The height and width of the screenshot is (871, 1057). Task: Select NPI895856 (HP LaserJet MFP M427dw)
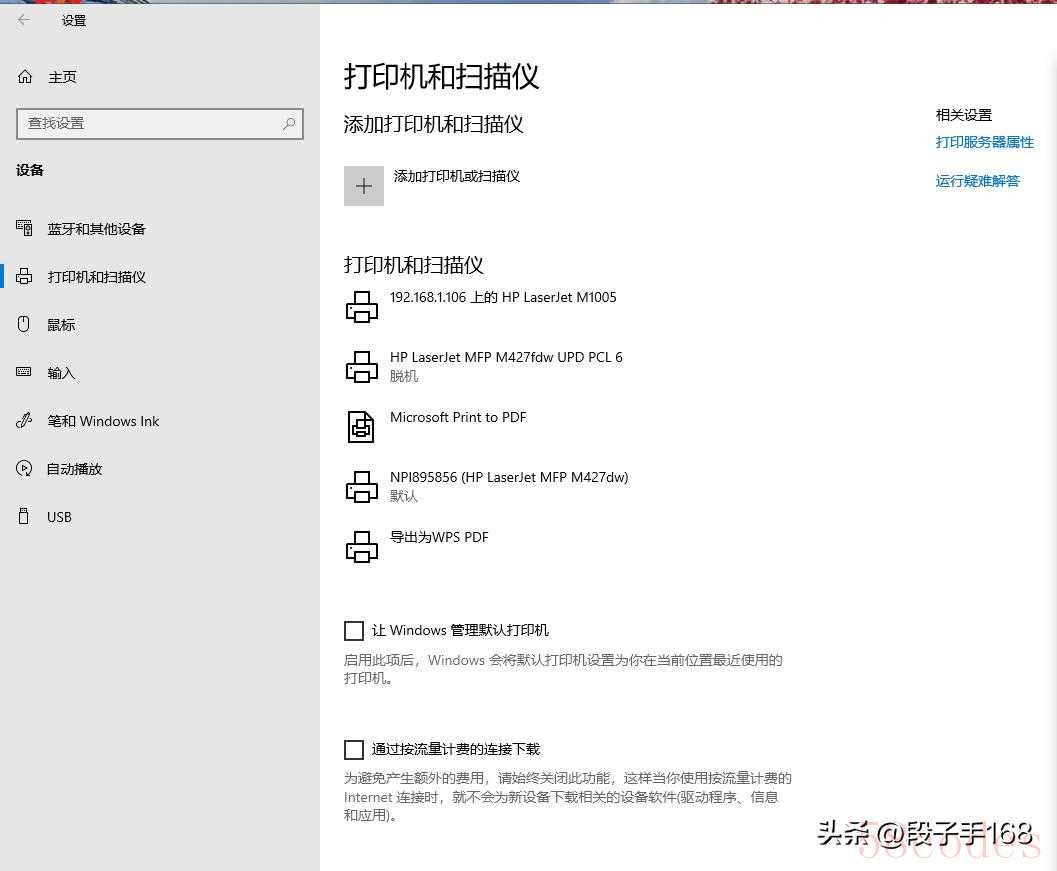pyautogui.click(x=509, y=477)
